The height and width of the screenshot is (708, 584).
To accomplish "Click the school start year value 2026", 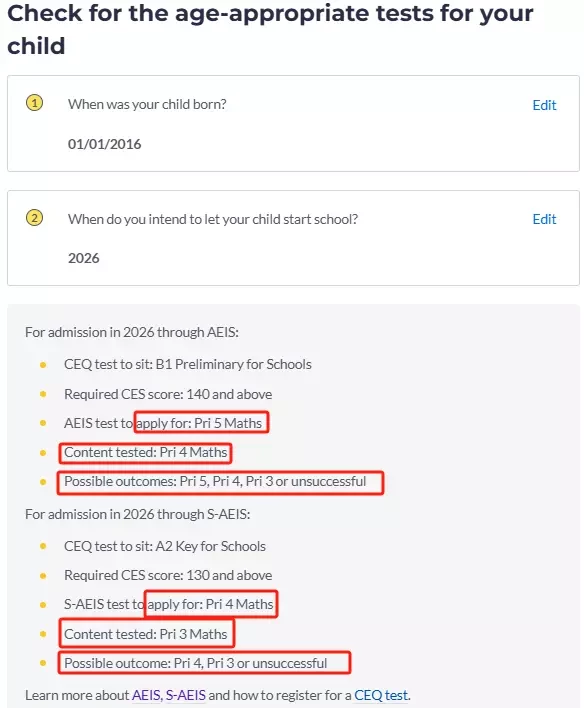I will click(x=84, y=258).
